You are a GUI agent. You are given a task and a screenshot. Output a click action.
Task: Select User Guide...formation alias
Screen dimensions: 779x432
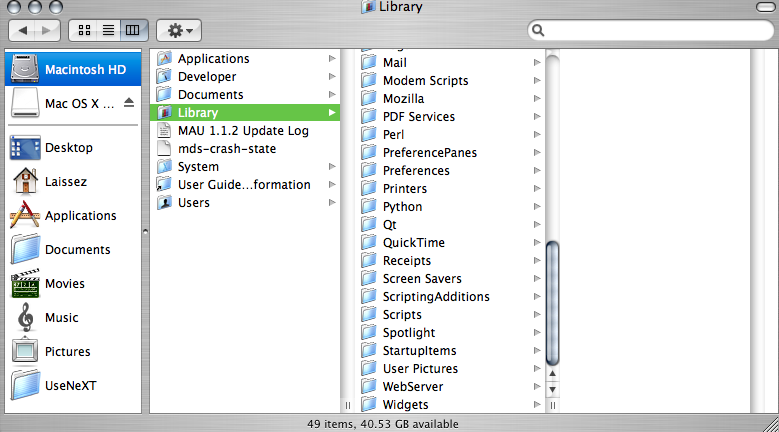(245, 185)
